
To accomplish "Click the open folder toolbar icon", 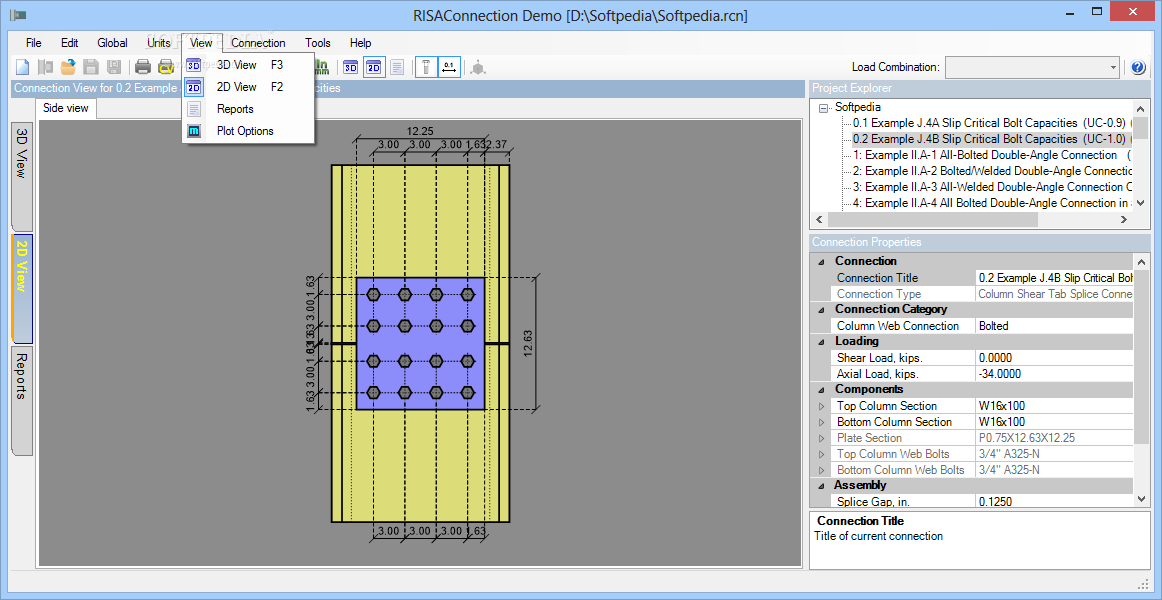I will 68,67.
